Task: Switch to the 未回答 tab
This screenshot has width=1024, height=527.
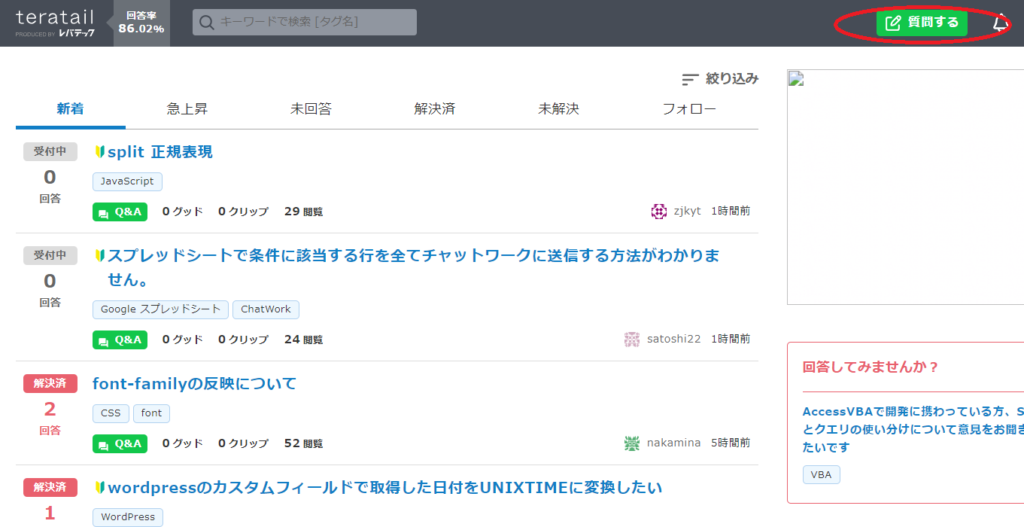Action: tap(311, 109)
